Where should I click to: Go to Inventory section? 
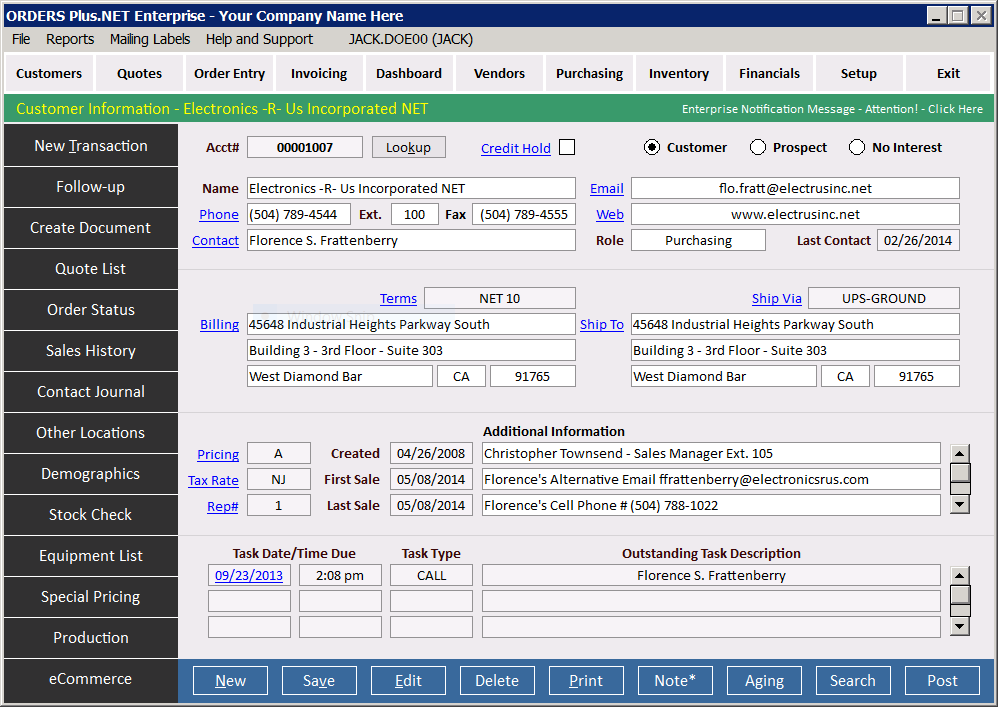click(679, 73)
